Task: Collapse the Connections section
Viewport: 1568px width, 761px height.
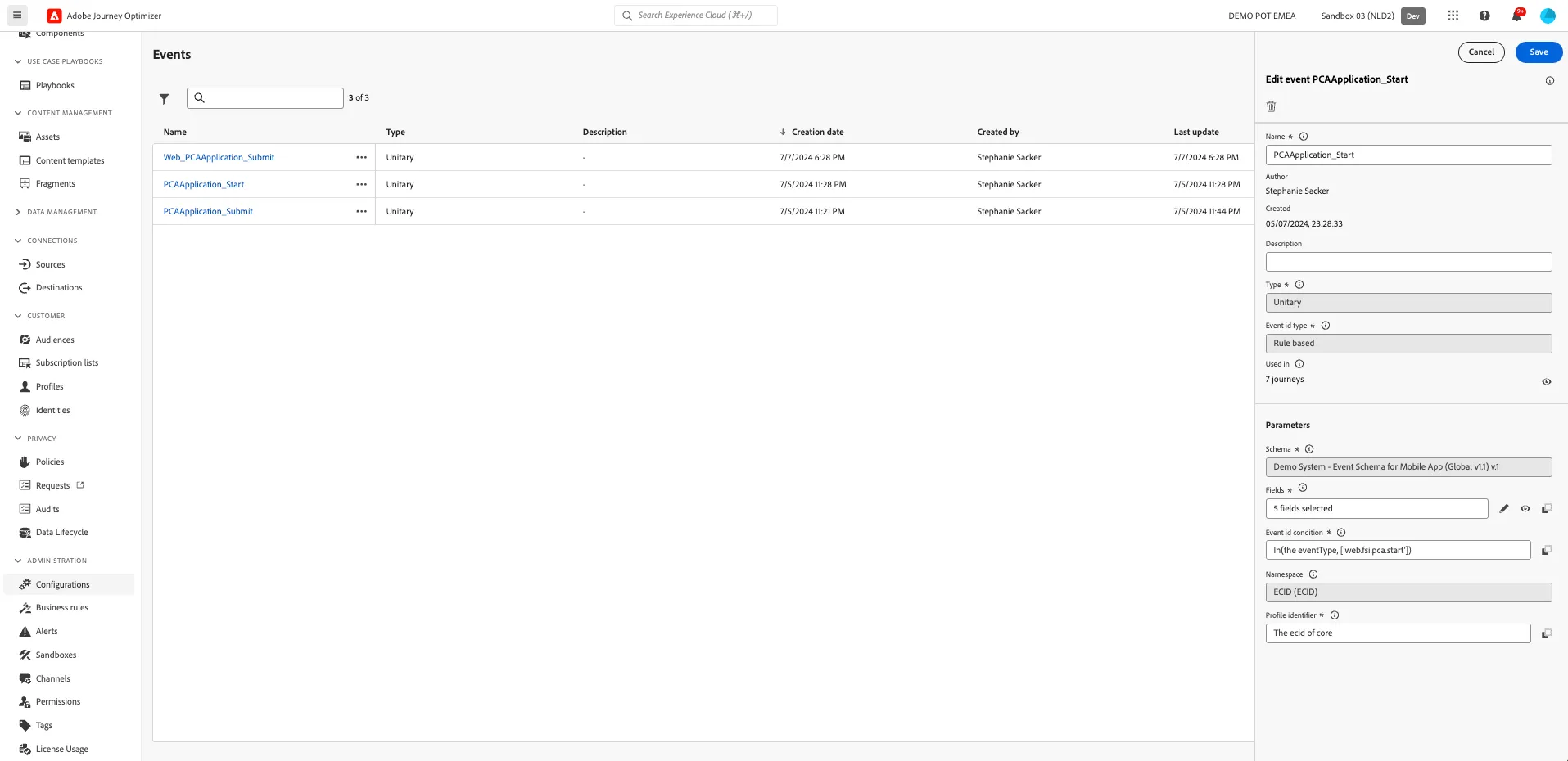Action: point(18,241)
